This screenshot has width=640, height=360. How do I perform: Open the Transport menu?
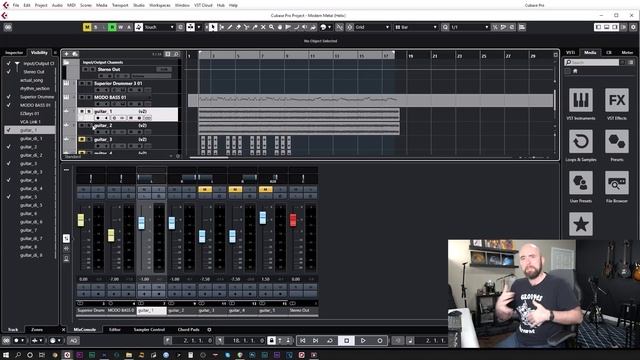tap(120, 5)
